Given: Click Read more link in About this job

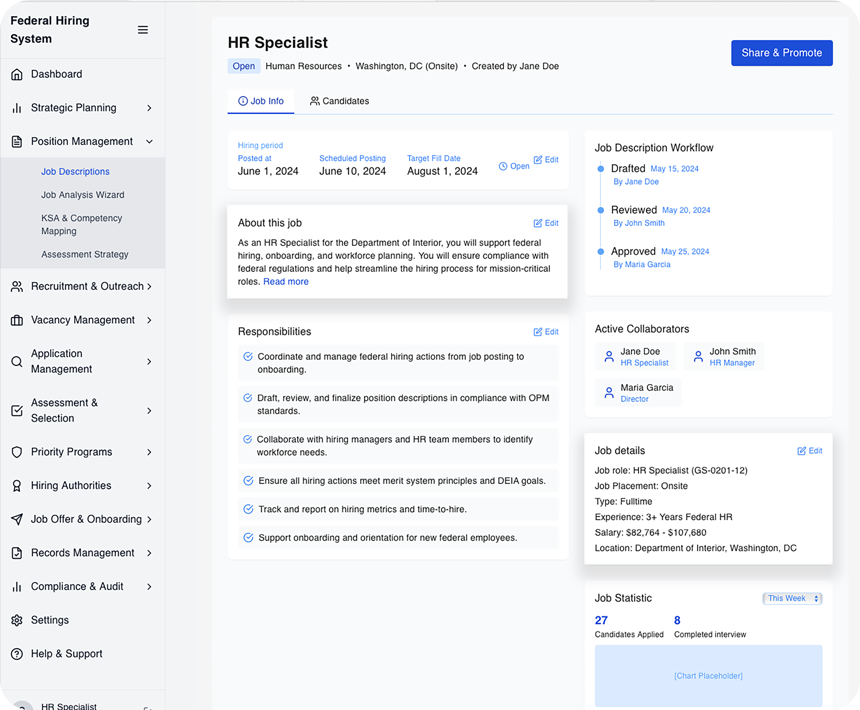Looking at the screenshot, I should tap(286, 282).
